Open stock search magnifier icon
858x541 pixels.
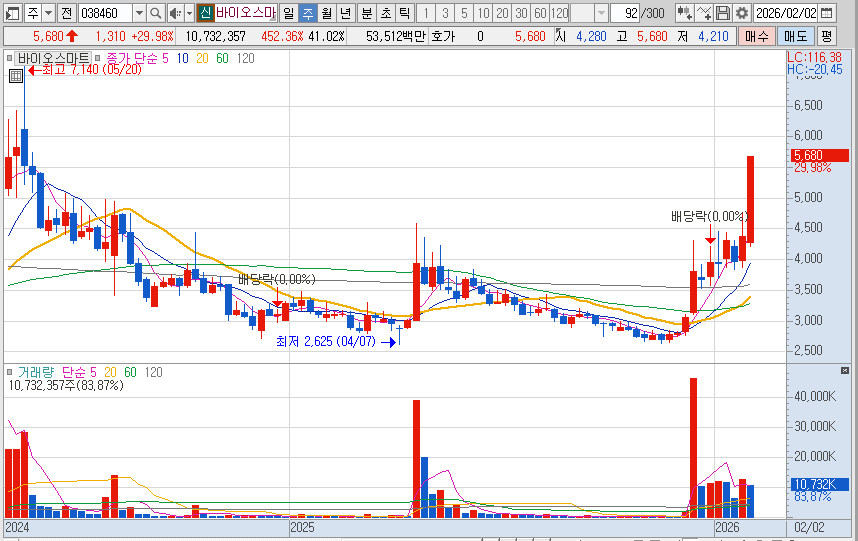point(155,13)
